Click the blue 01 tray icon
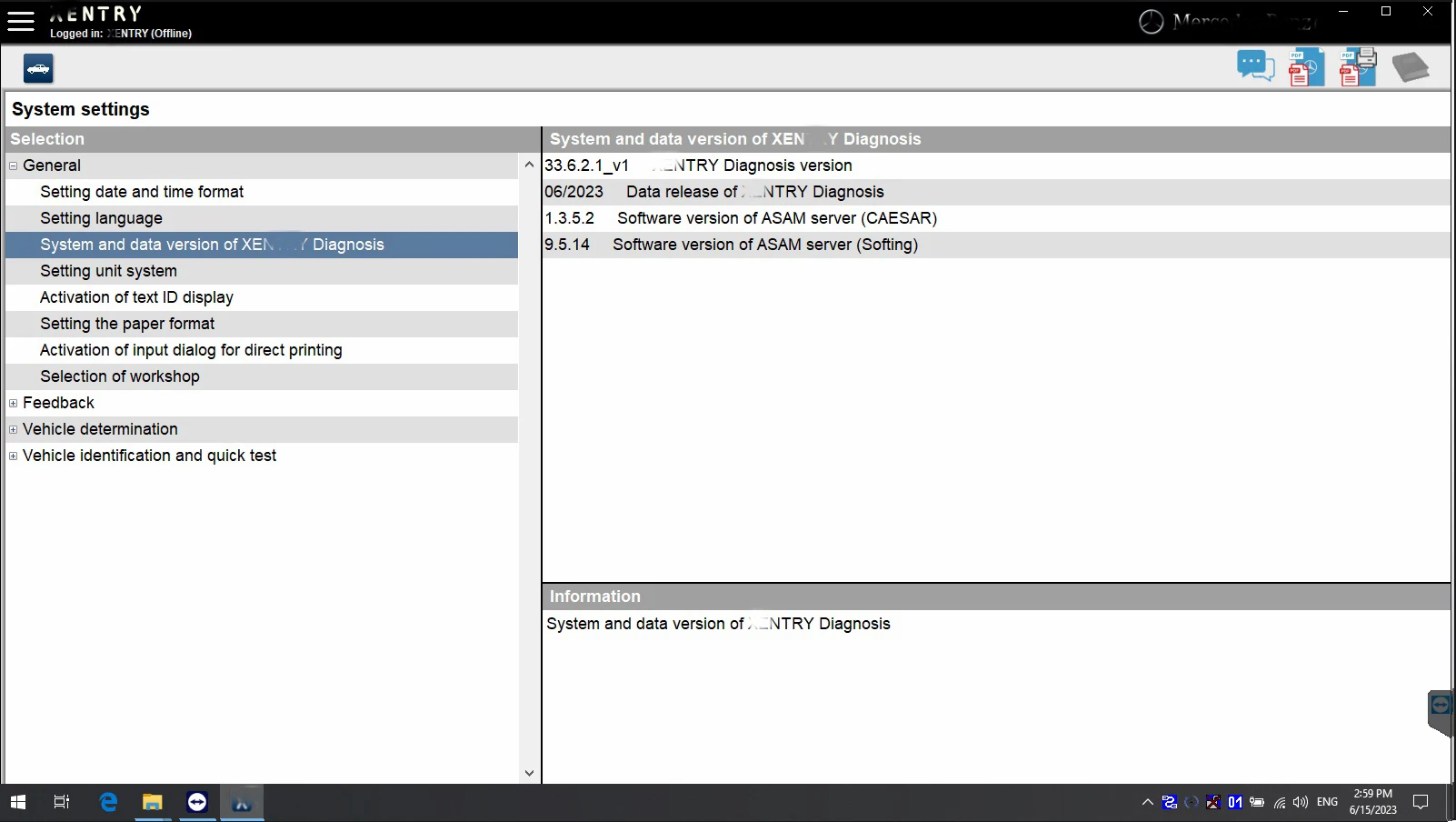 click(x=1235, y=802)
